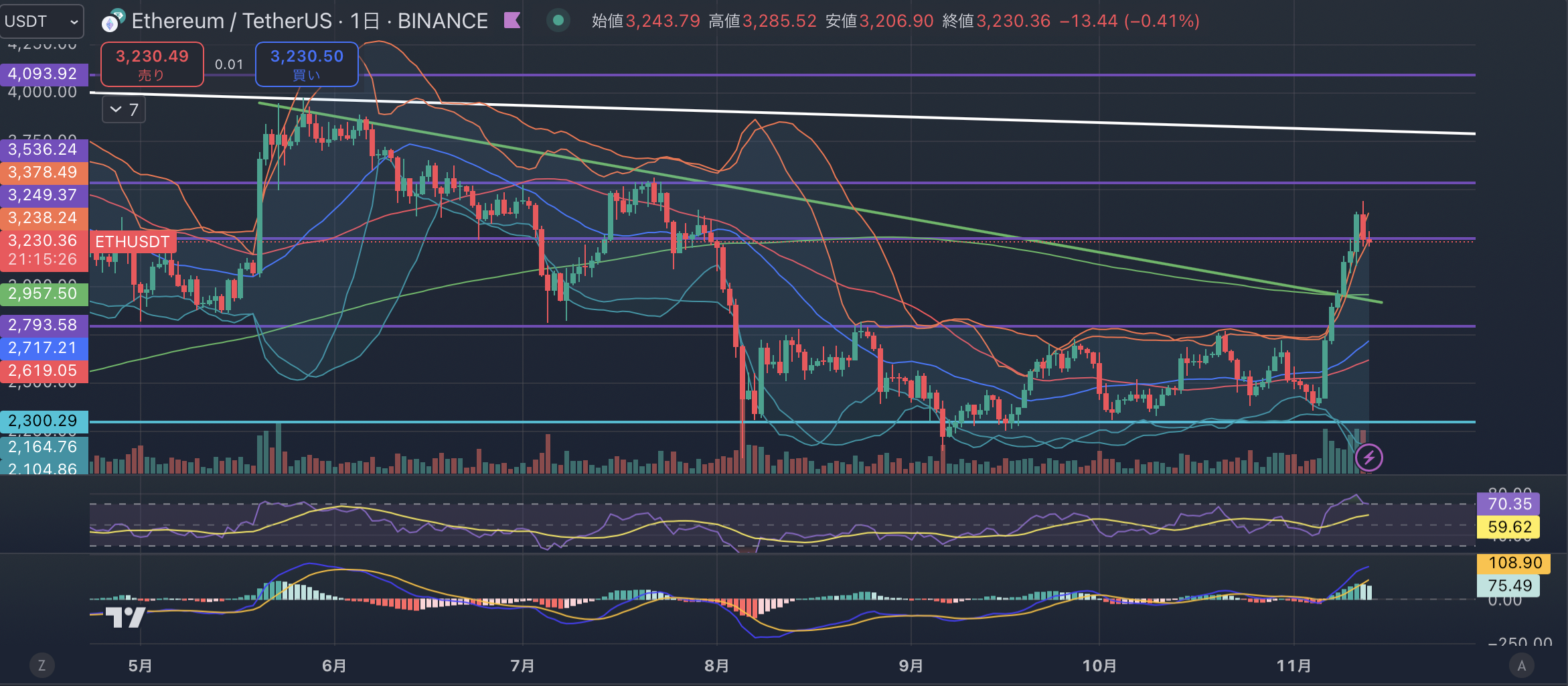Click the 3,536.24 price label

(44, 149)
